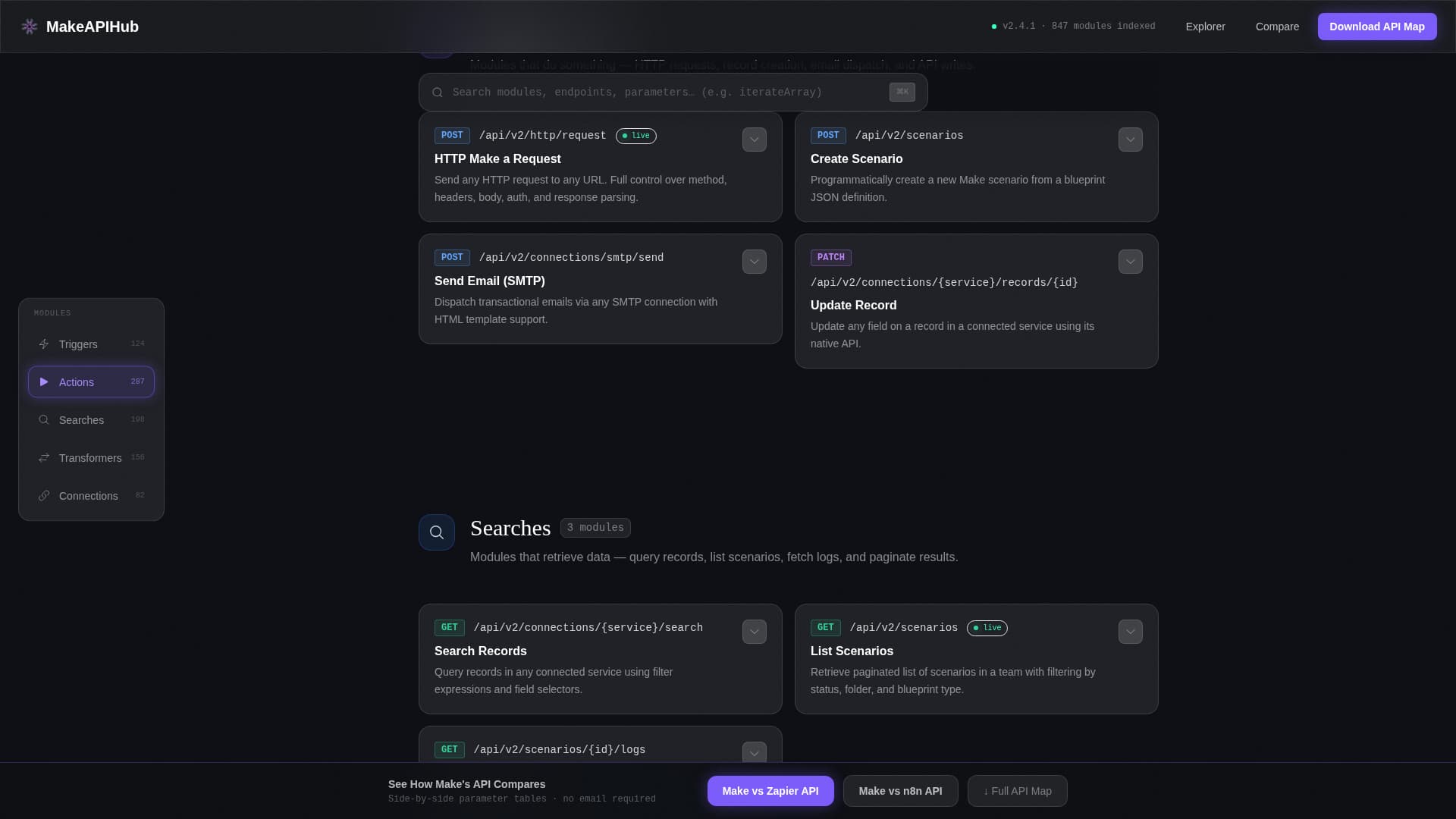This screenshot has height=819, width=1456.
Task: Click the "3 modules" count badge
Action: tap(595, 528)
